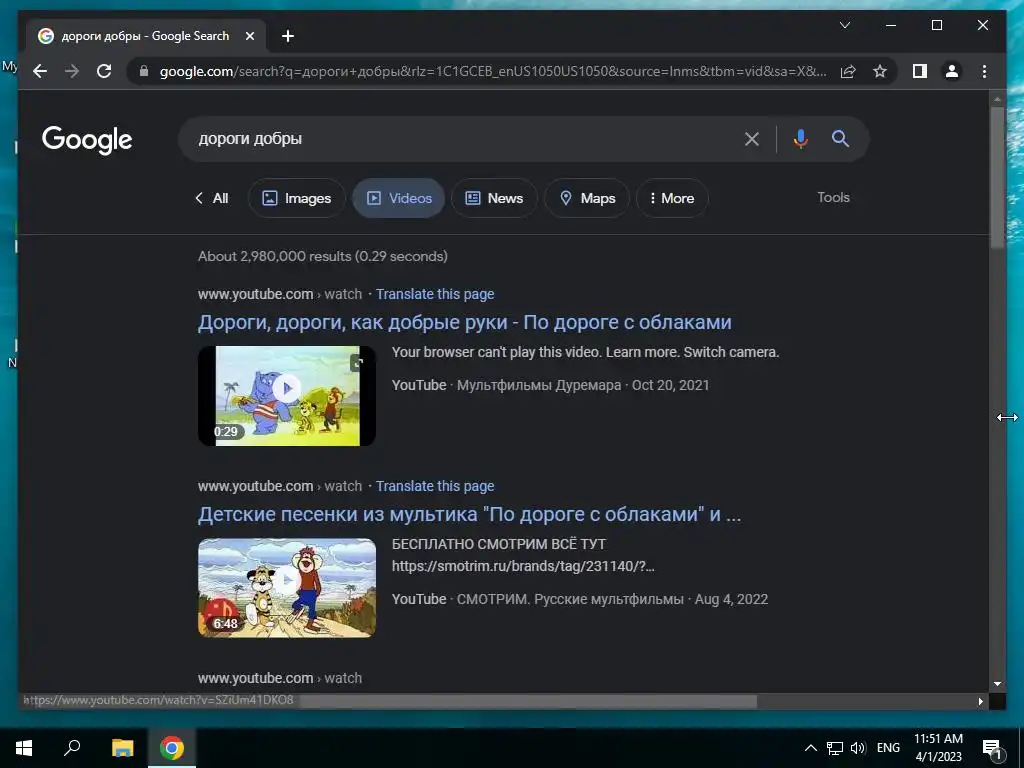Click the horizontal scrollbar right arrow
The width and height of the screenshot is (1024, 768).
(980, 701)
